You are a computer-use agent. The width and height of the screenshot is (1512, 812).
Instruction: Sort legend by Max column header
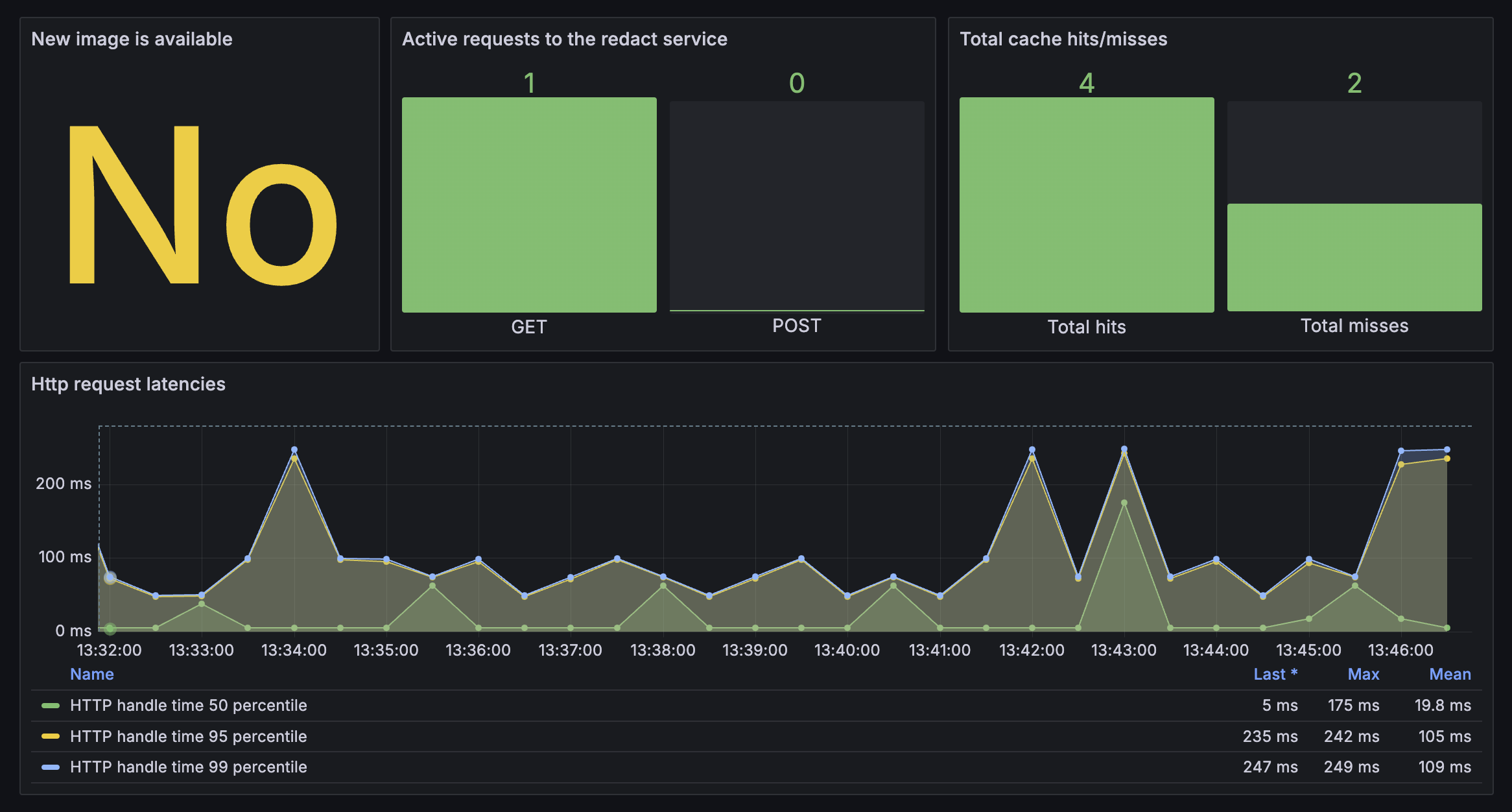click(1363, 675)
